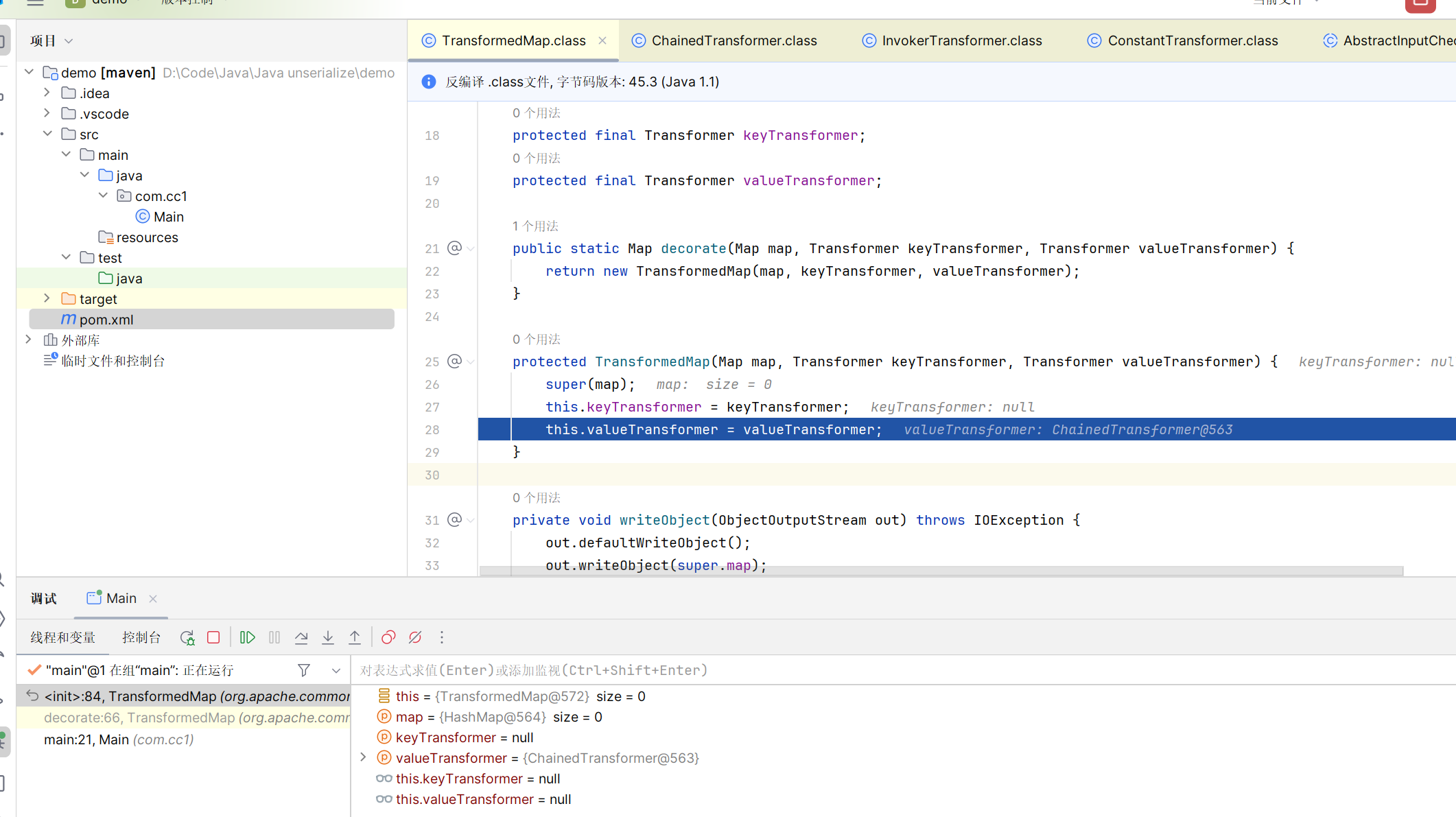This screenshot has height=817, width=1456.
Task: Toggle Mute Breakpoints
Action: pyautogui.click(x=415, y=637)
